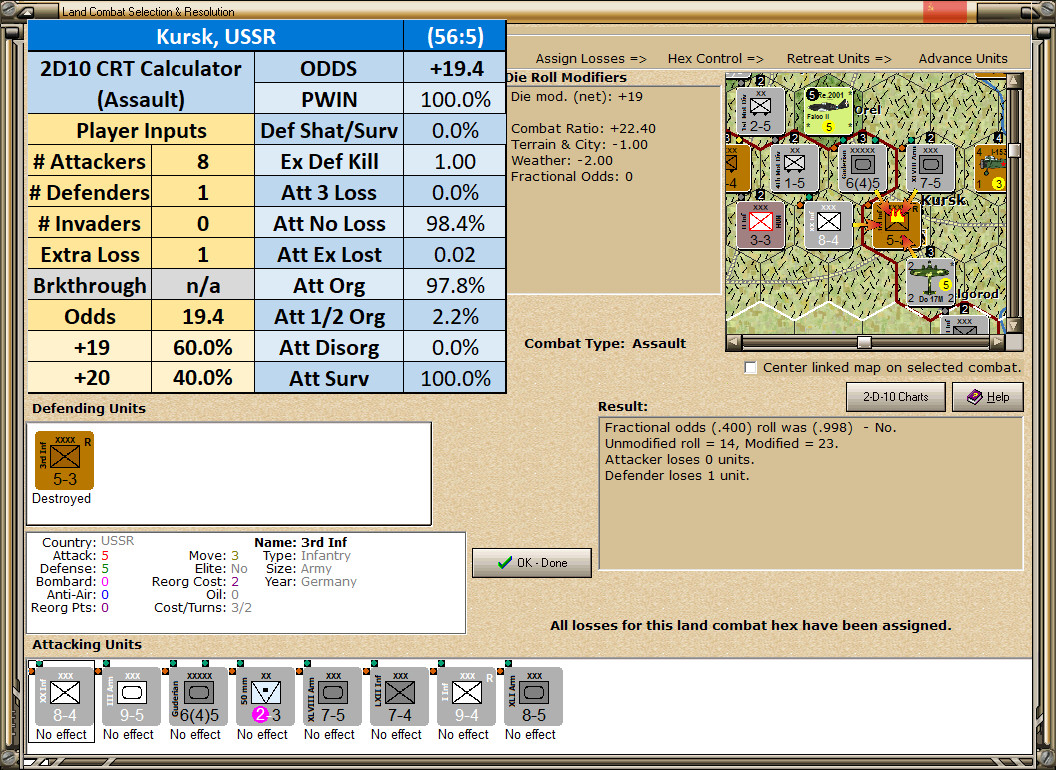Image resolution: width=1056 pixels, height=770 pixels.
Task: Open the Hex Control step
Action: pos(715,59)
